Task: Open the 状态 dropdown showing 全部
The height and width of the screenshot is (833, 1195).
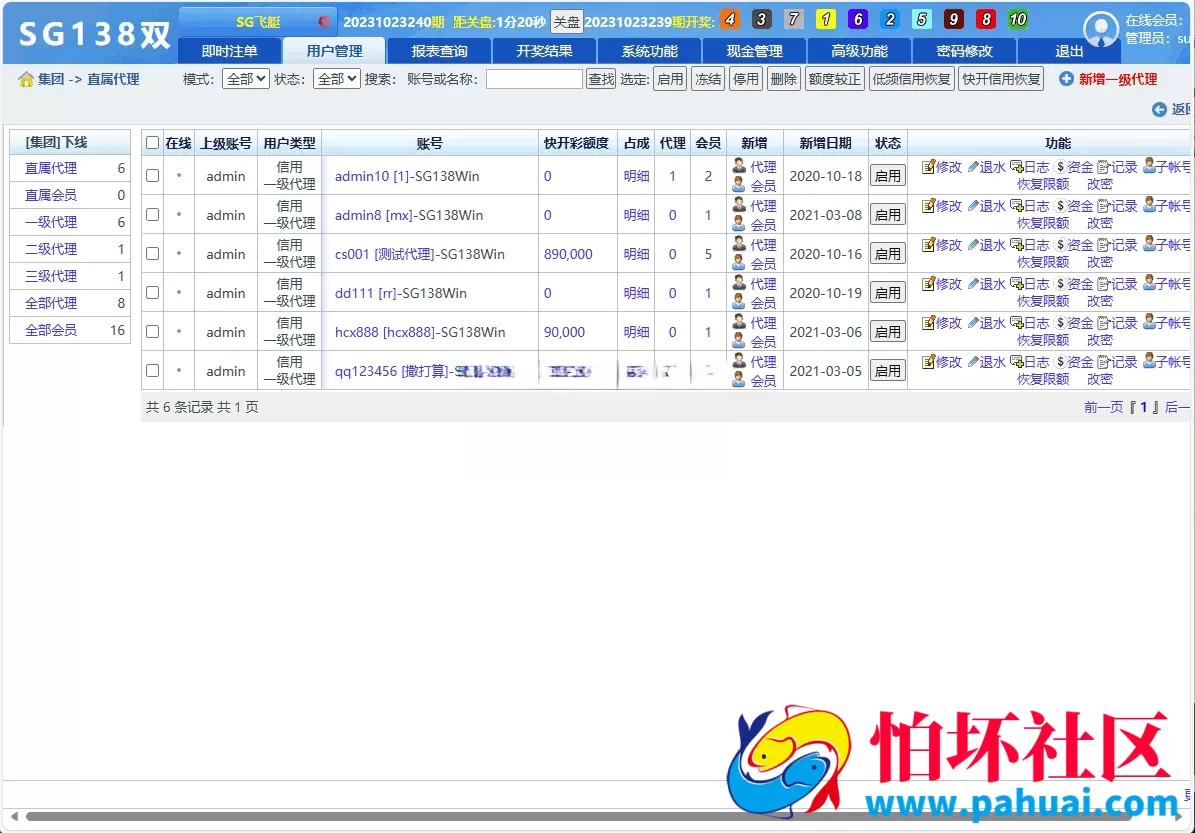Action: pos(336,78)
